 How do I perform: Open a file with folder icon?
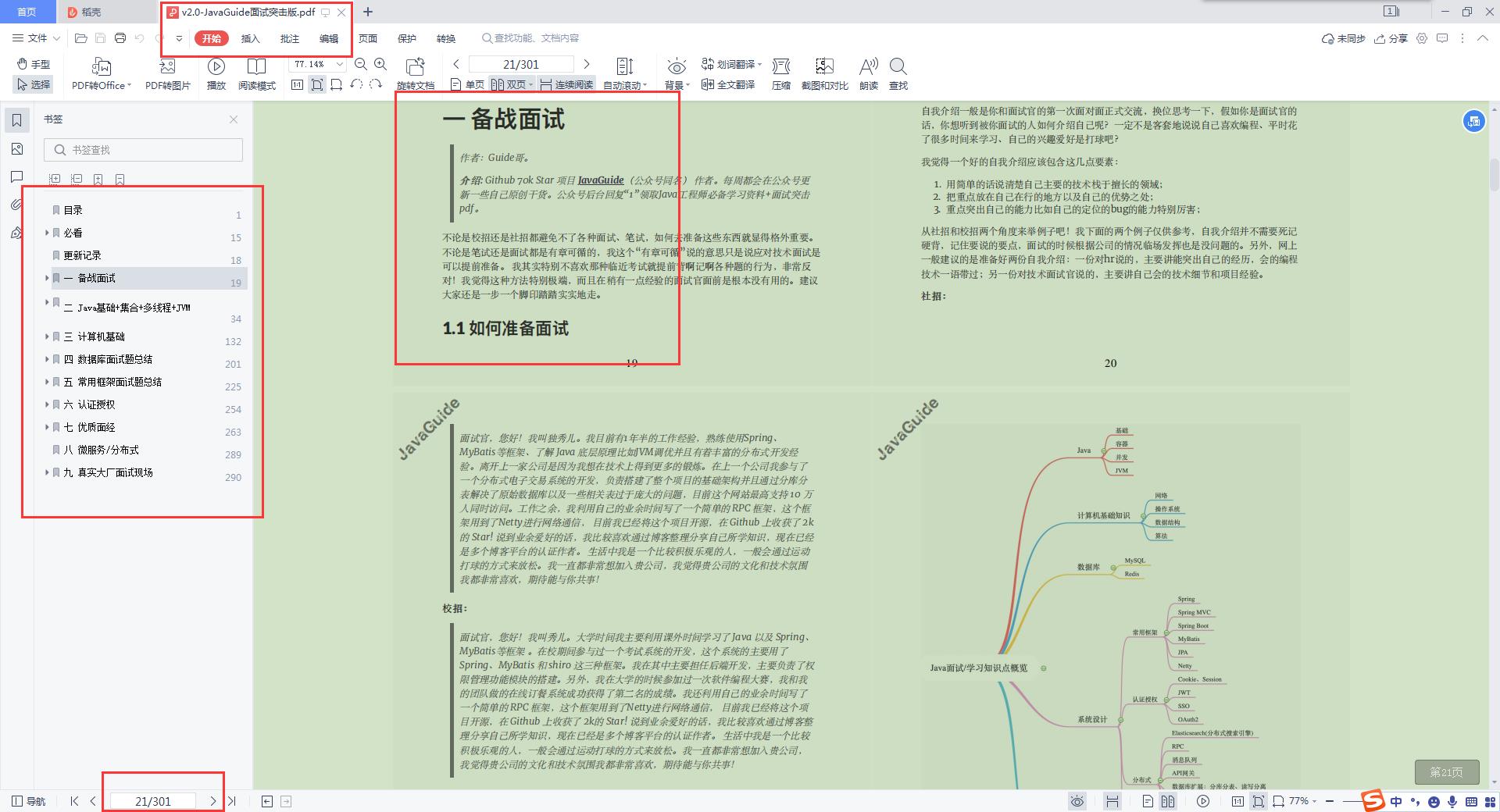pos(80,38)
